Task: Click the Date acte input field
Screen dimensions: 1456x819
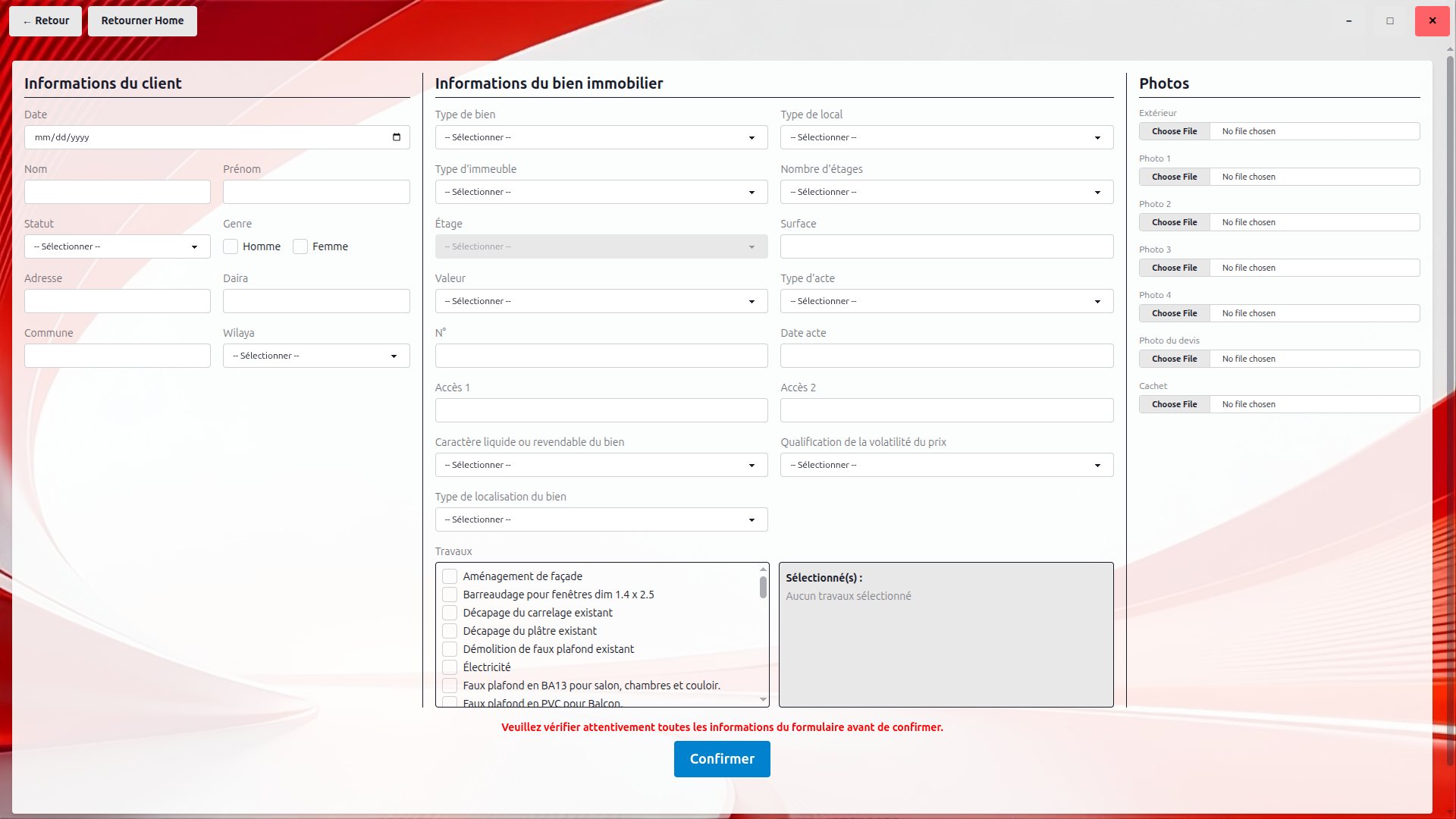Action: pos(947,356)
